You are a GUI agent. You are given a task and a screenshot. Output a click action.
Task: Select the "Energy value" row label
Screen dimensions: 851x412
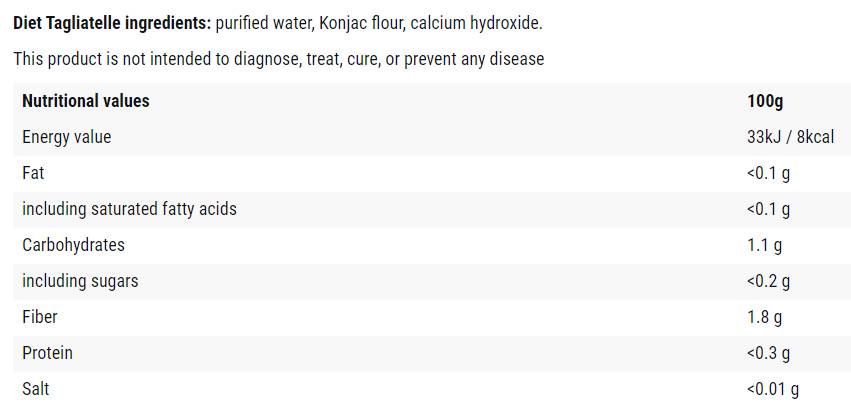tap(66, 137)
